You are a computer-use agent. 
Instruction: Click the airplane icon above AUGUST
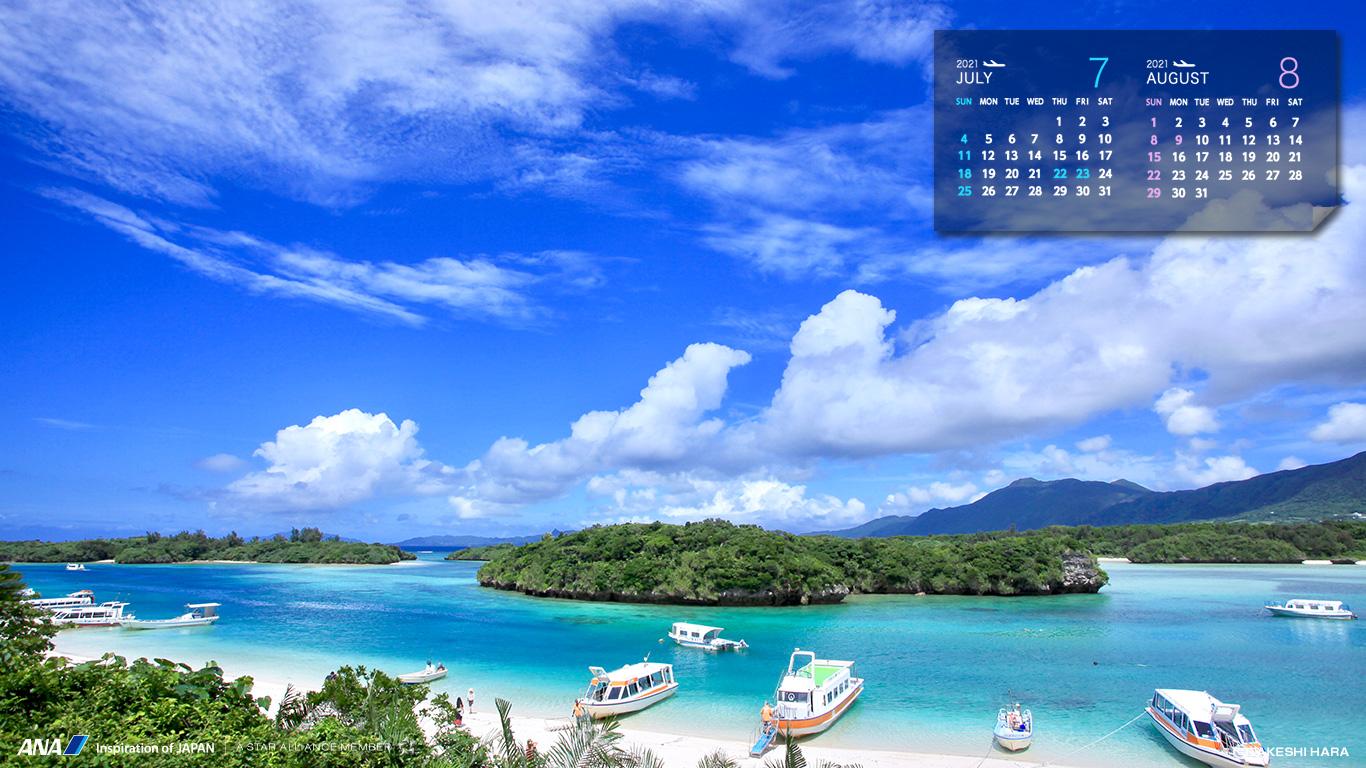pos(1183,63)
